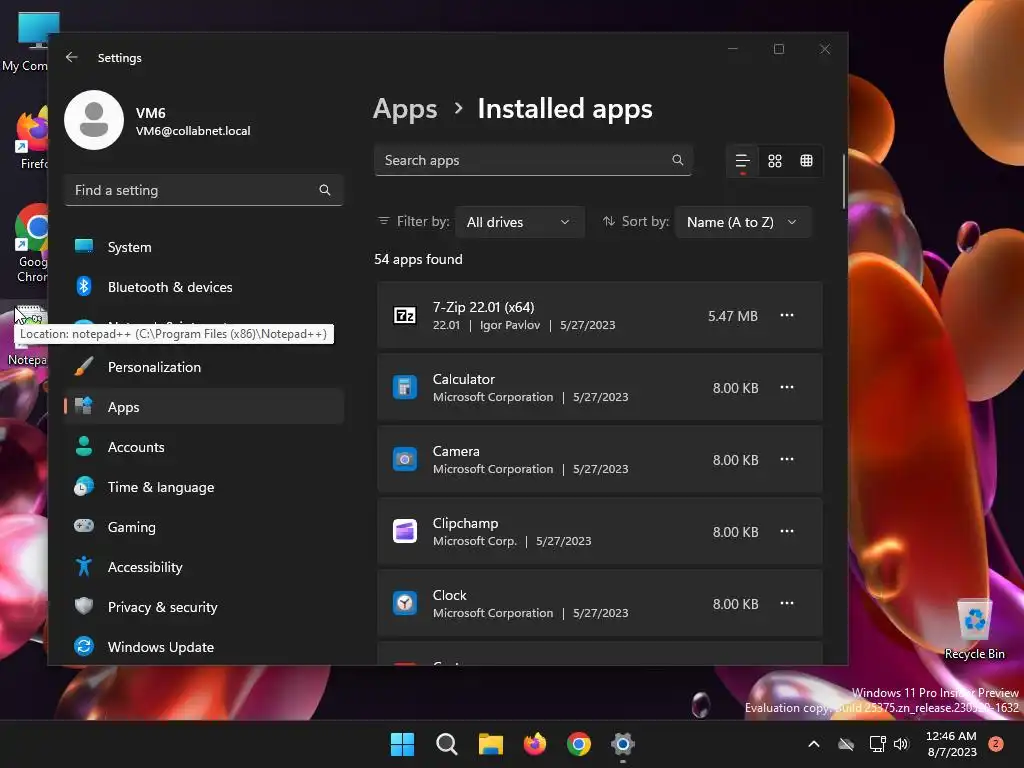Click the Calculator app name
1024x768 pixels.
tap(464, 379)
